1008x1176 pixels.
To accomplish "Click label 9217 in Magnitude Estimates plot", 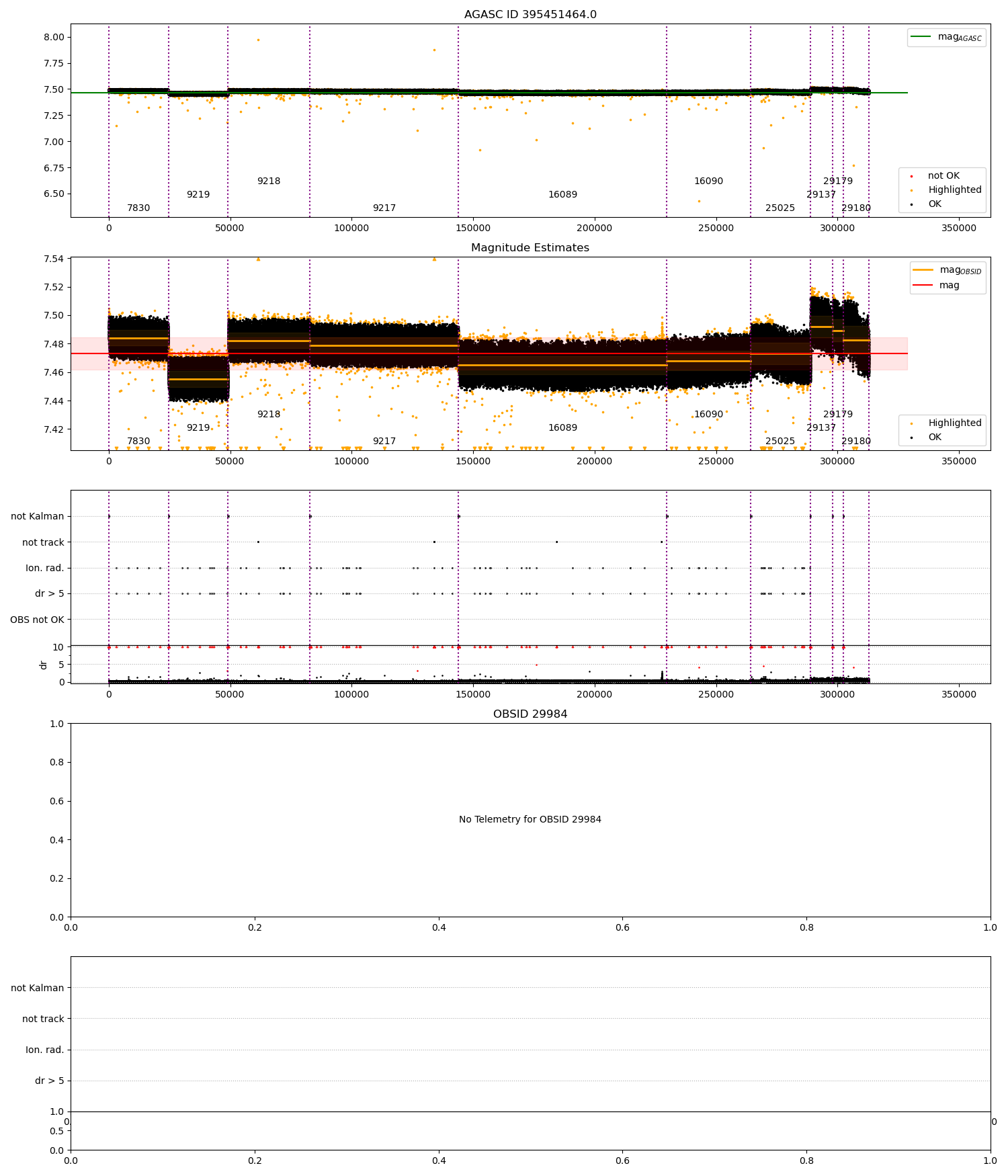I will (384, 442).
